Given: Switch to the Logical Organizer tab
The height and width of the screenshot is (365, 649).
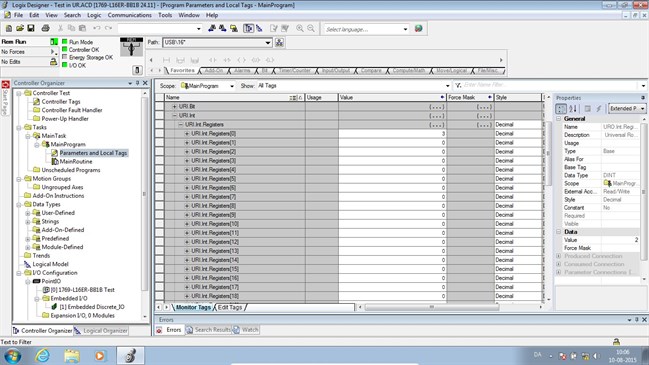Looking at the screenshot, I should tap(105, 331).
